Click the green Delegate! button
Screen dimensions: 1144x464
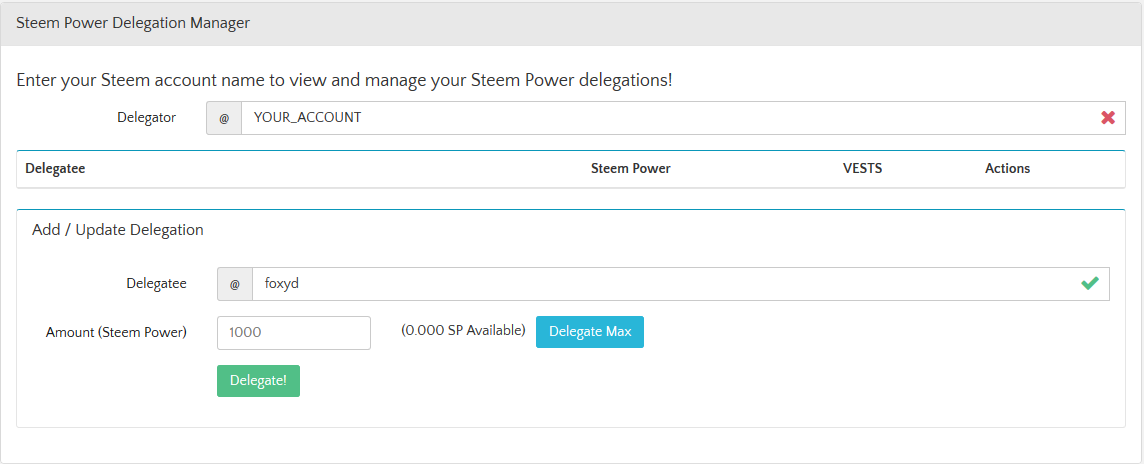[x=258, y=381]
